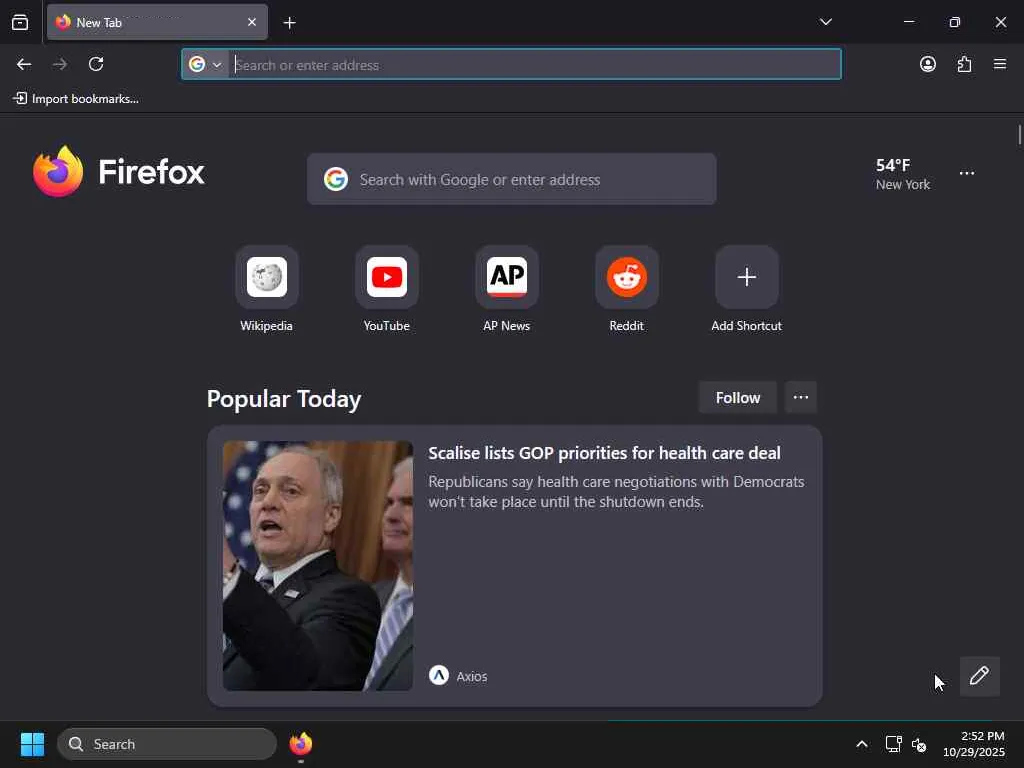Click the Popular Today heading
Viewport: 1024px width, 768px height.
(283, 398)
